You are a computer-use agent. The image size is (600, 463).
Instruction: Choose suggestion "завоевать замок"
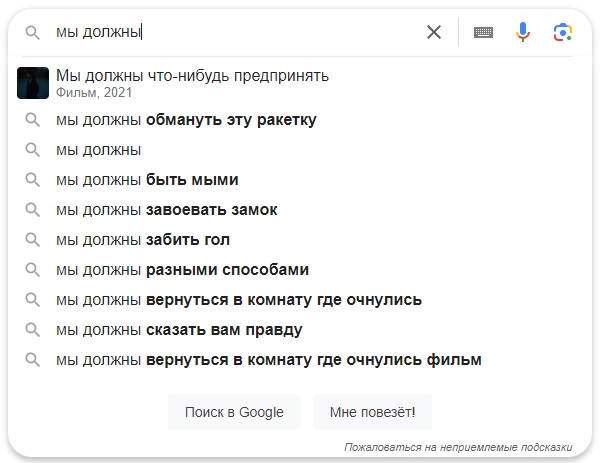(x=167, y=210)
